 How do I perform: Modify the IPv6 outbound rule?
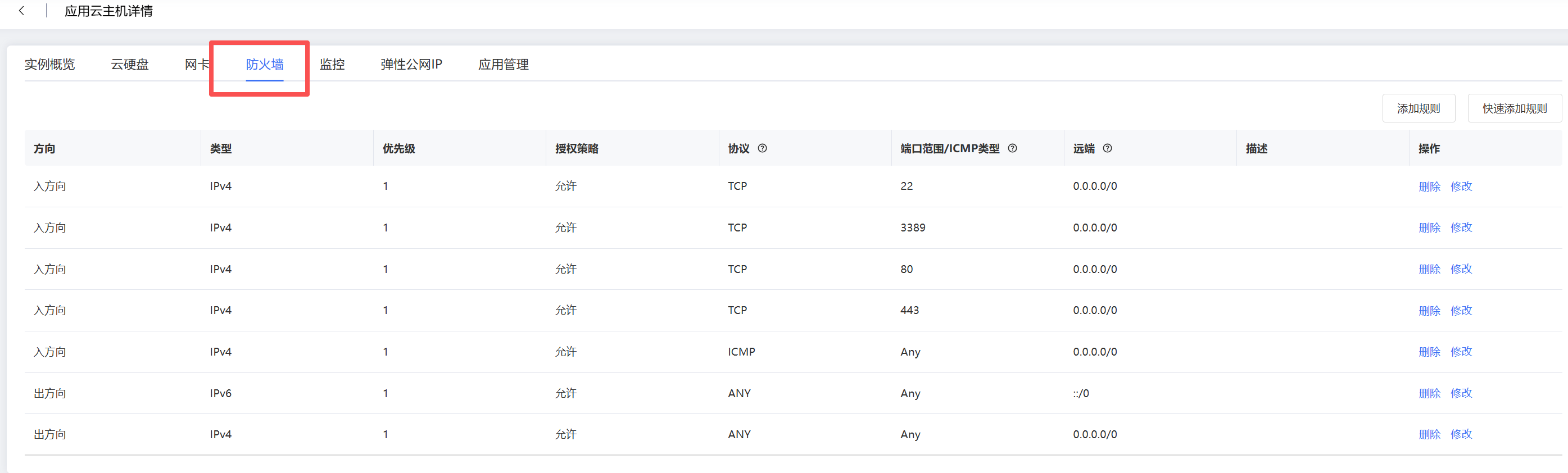1461,393
